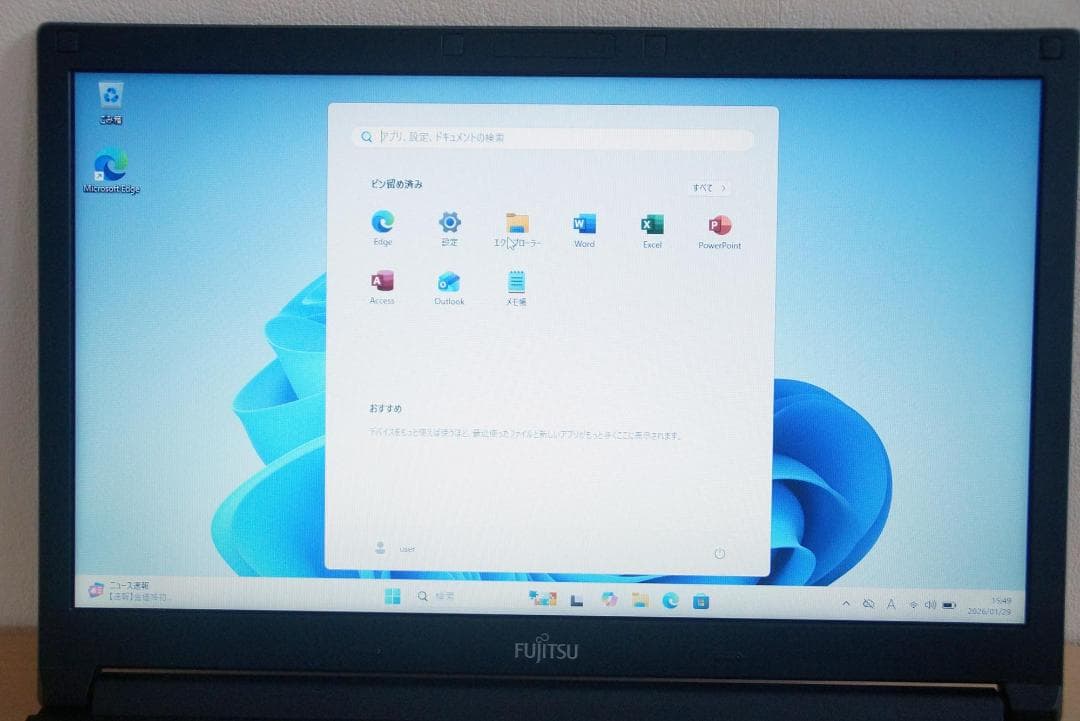Open the メモ帳 (Notepad) app

[x=516, y=282]
